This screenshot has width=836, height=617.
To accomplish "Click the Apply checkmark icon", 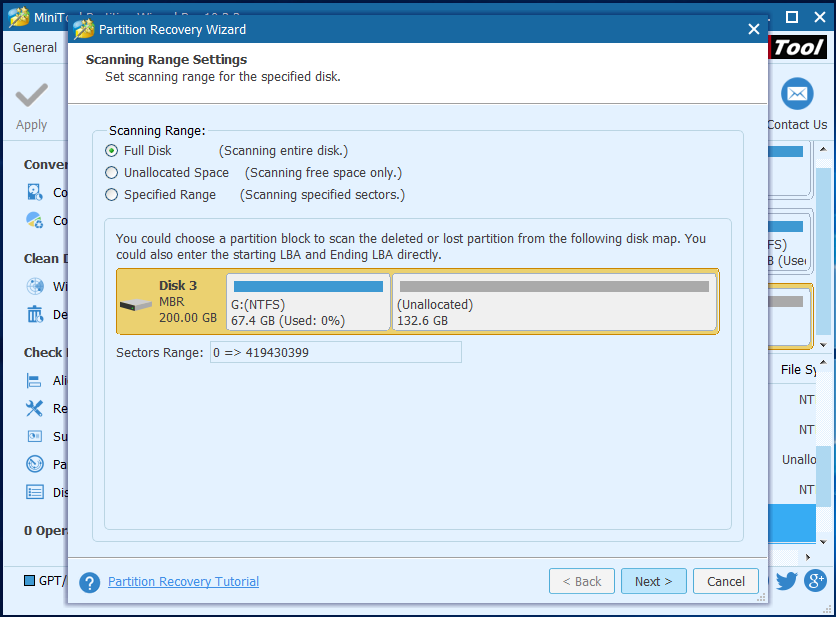I will click(x=31, y=95).
